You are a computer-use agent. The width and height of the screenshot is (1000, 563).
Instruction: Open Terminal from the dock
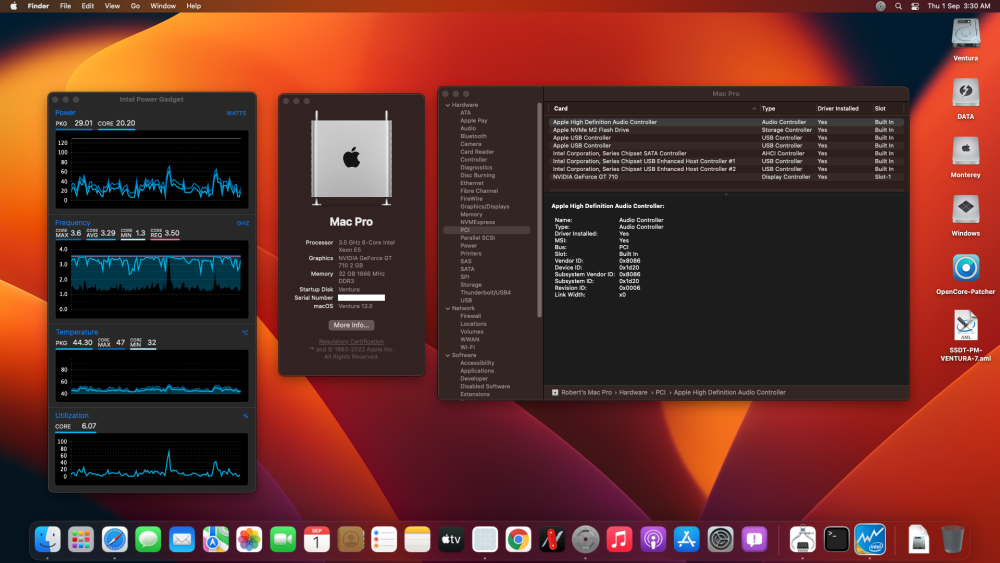pyautogui.click(x=836, y=539)
